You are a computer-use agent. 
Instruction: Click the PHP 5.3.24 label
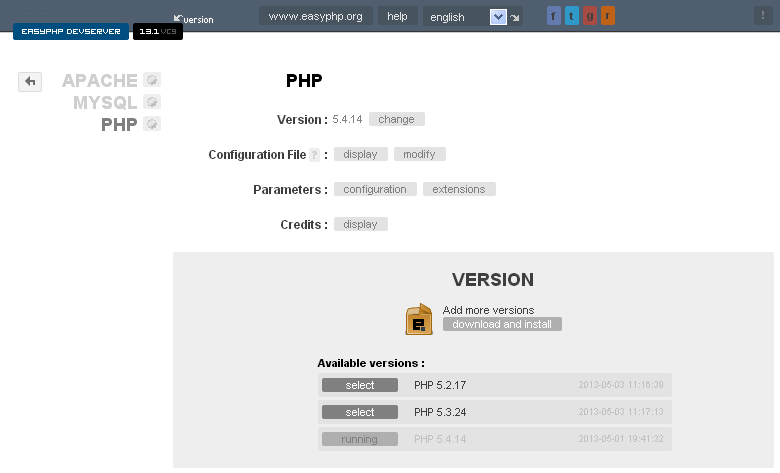coord(440,412)
